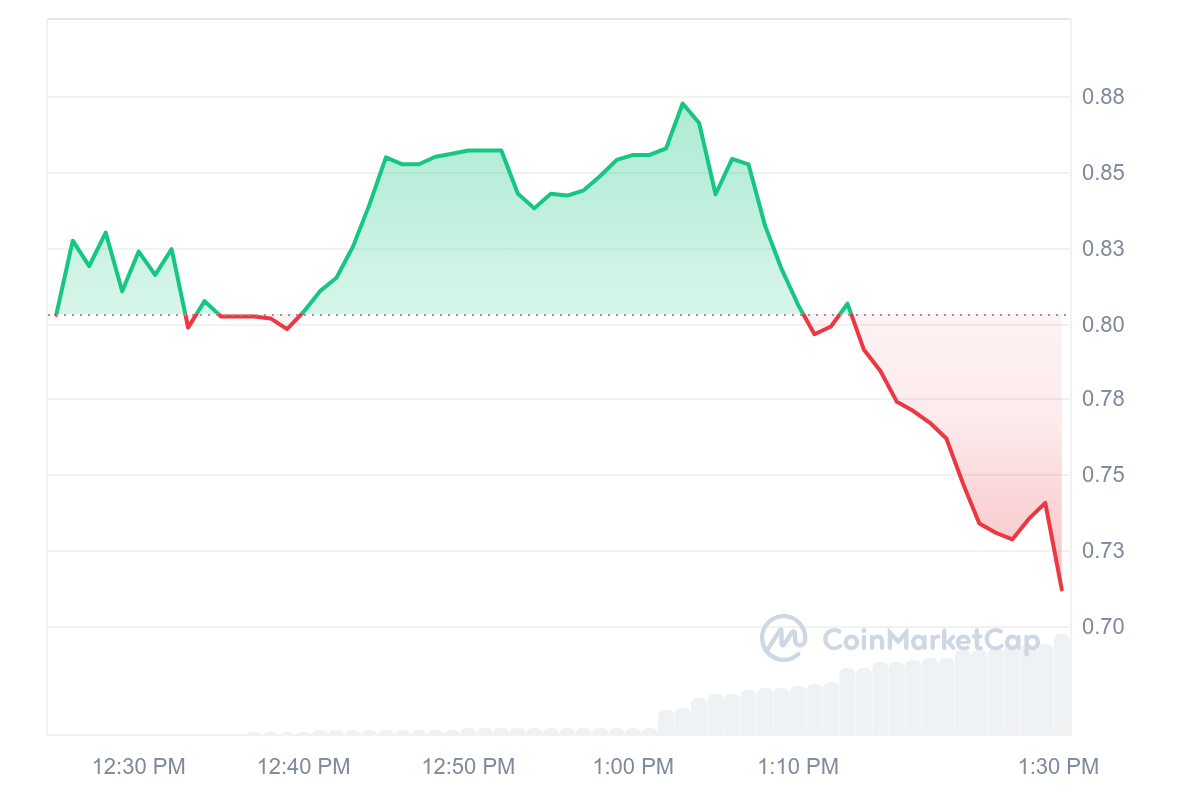Click the 0.70 price axis label
The image size is (1200, 800).
tap(1103, 627)
